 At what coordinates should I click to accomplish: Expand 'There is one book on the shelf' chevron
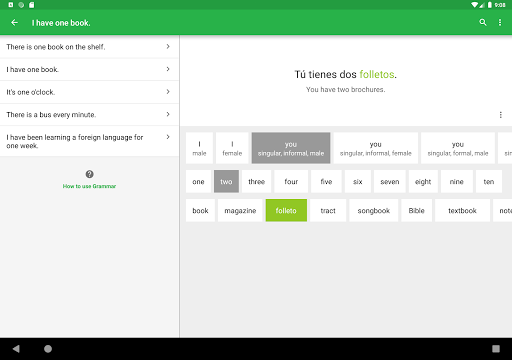[x=168, y=47]
